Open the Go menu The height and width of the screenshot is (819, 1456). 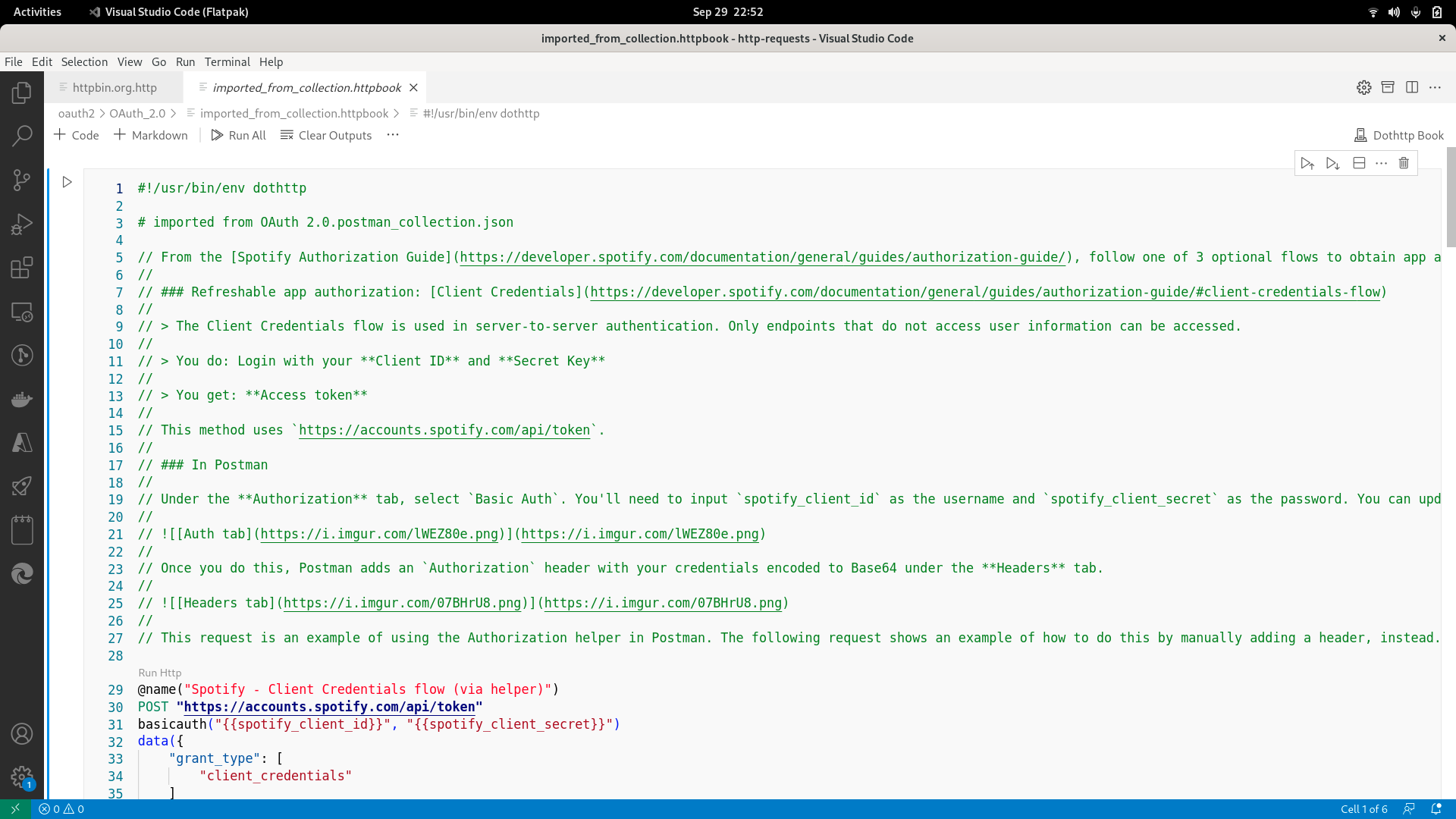point(158,62)
